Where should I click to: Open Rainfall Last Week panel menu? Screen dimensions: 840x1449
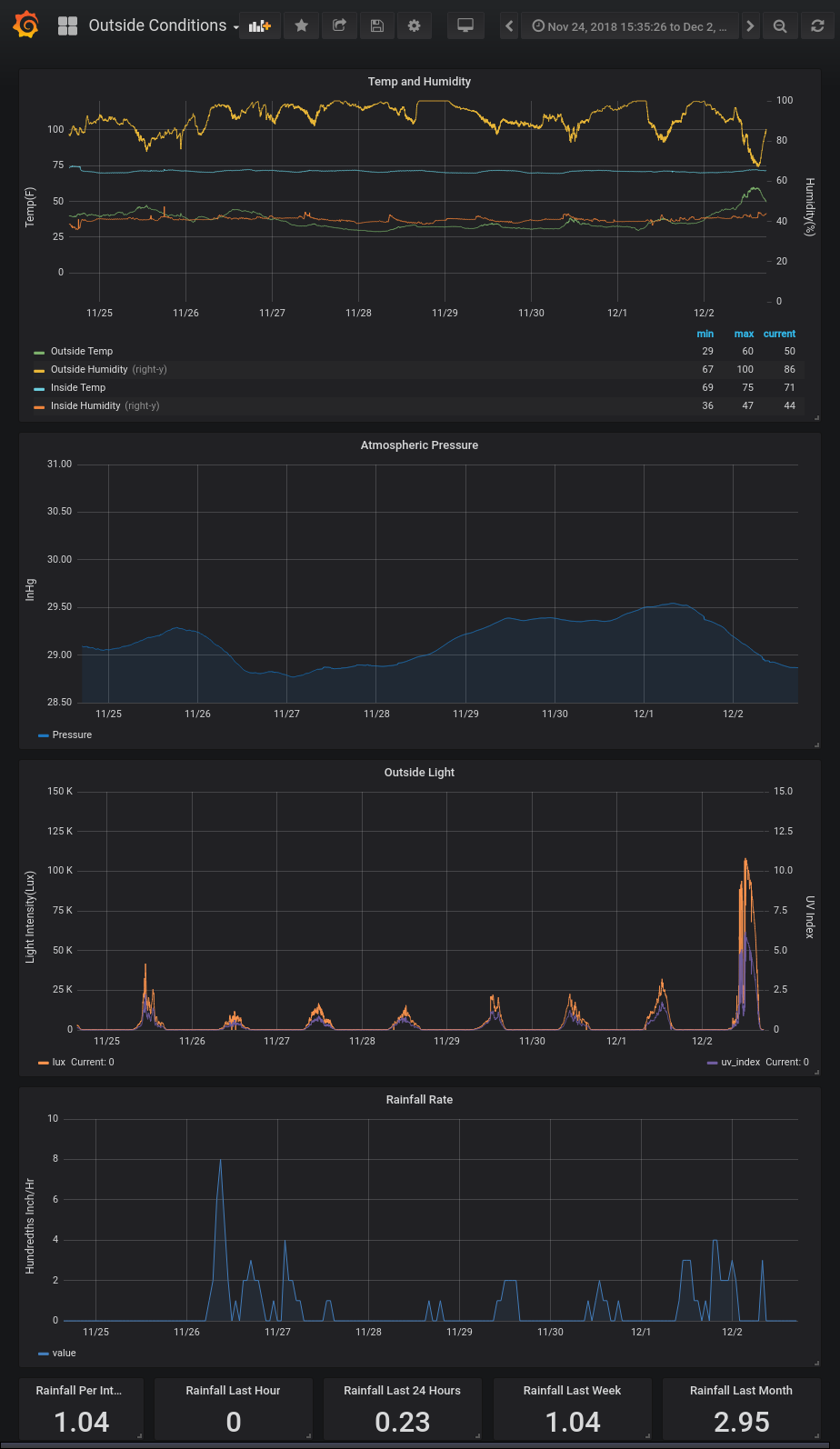572,1390
